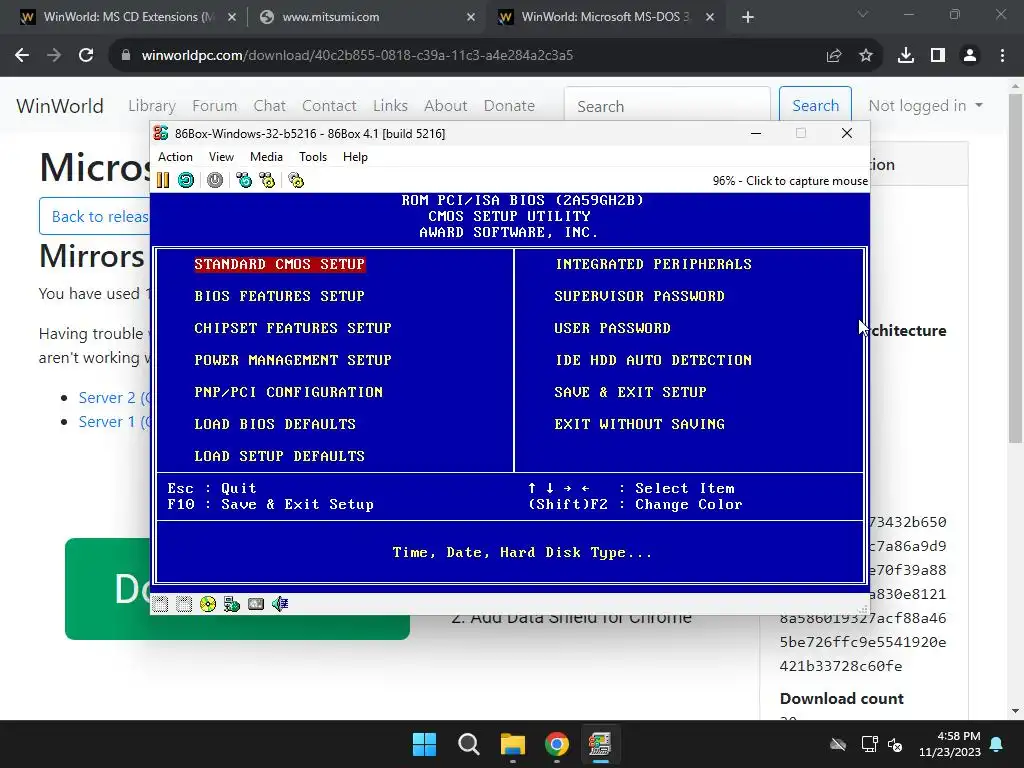Toggle the Chrome side panel
1024x768 pixels.
938,56
